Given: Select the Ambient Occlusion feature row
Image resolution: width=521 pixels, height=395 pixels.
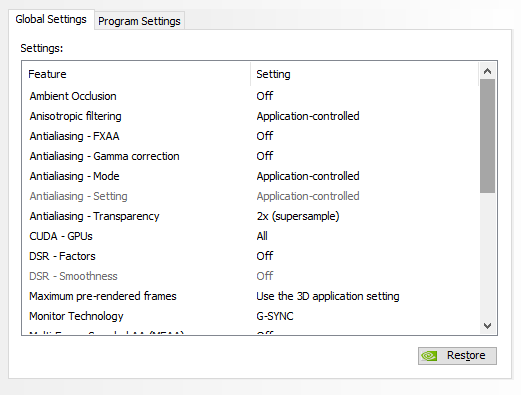Looking at the screenshot, I should [x=251, y=96].
